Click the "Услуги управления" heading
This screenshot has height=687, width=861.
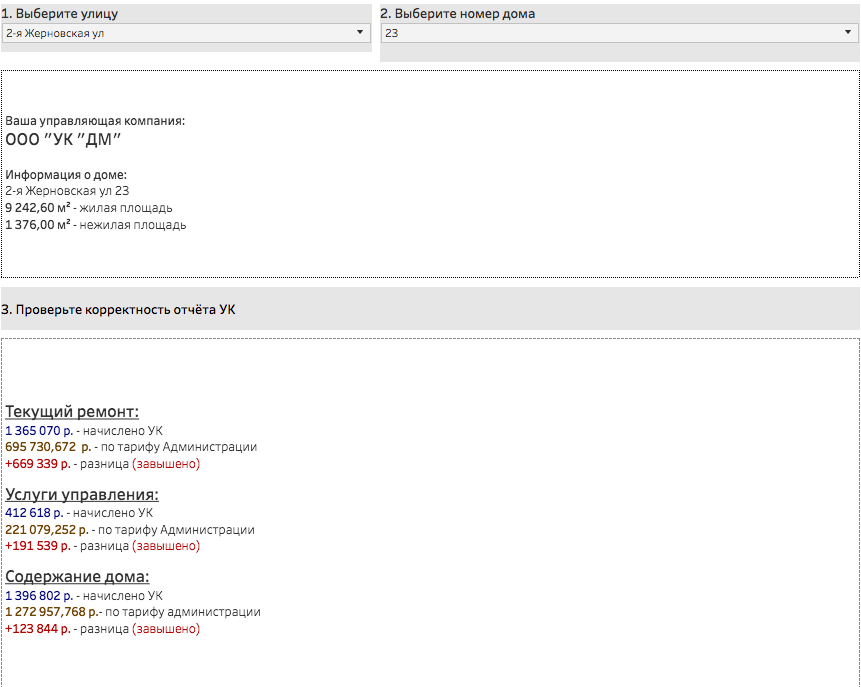pyautogui.click(x=82, y=494)
